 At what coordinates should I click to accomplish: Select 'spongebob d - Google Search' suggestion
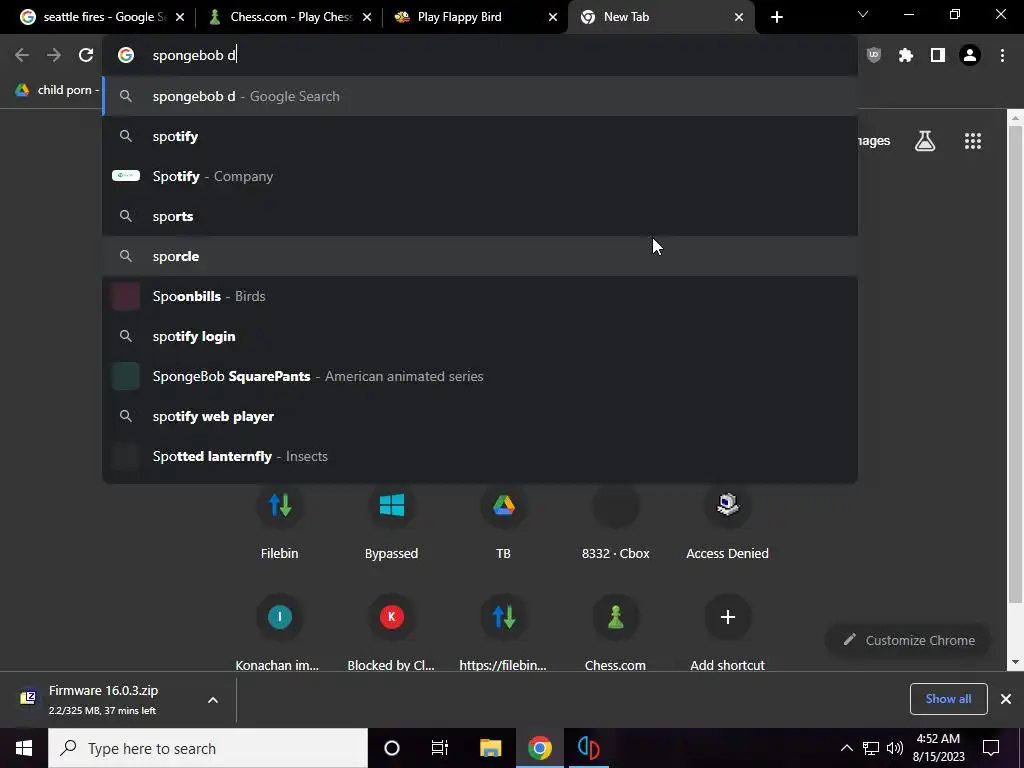click(480, 97)
